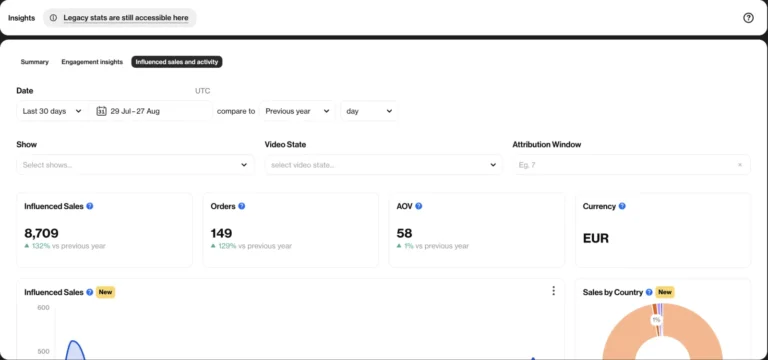Open the Influenced Sales chart three-dot menu
The width and height of the screenshot is (768, 360).
pos(553,291)
